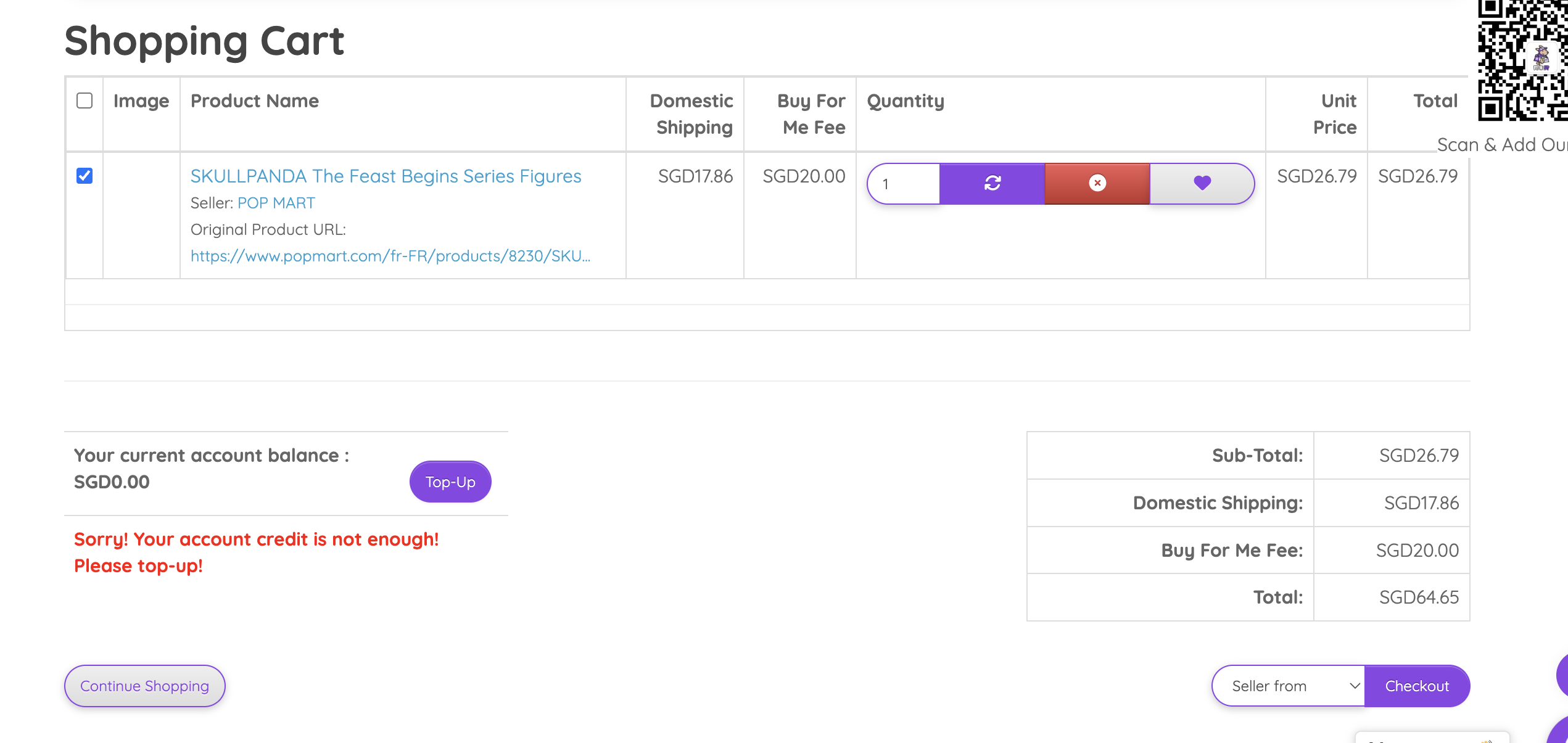Click Continue Shopping
Screen dimensions: 1568x743
(145, 686)
